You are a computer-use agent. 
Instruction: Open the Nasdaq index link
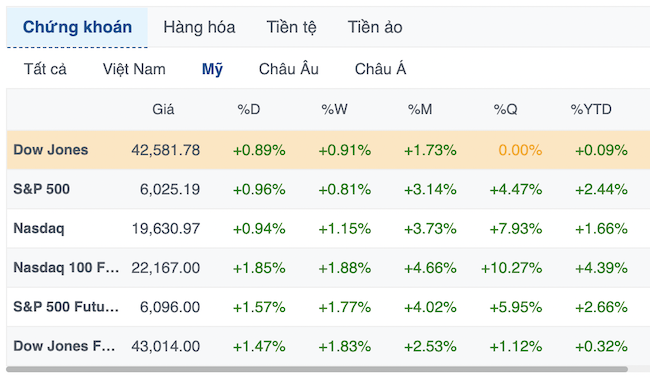coord(39,228)
